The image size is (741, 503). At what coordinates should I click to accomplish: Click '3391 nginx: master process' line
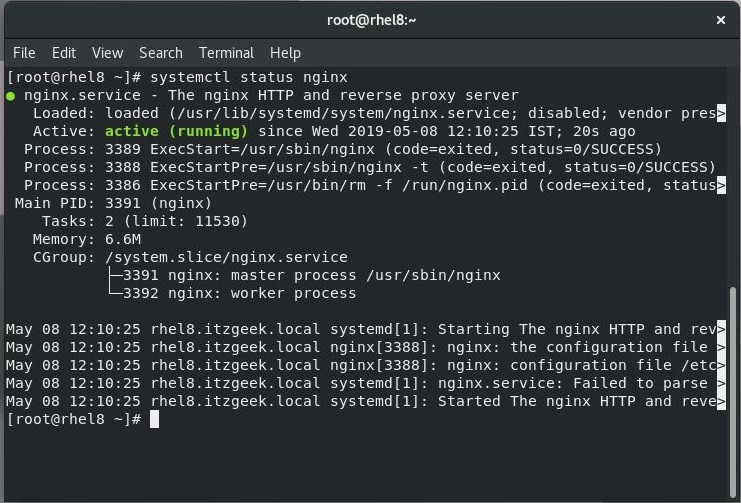point(311,276)
